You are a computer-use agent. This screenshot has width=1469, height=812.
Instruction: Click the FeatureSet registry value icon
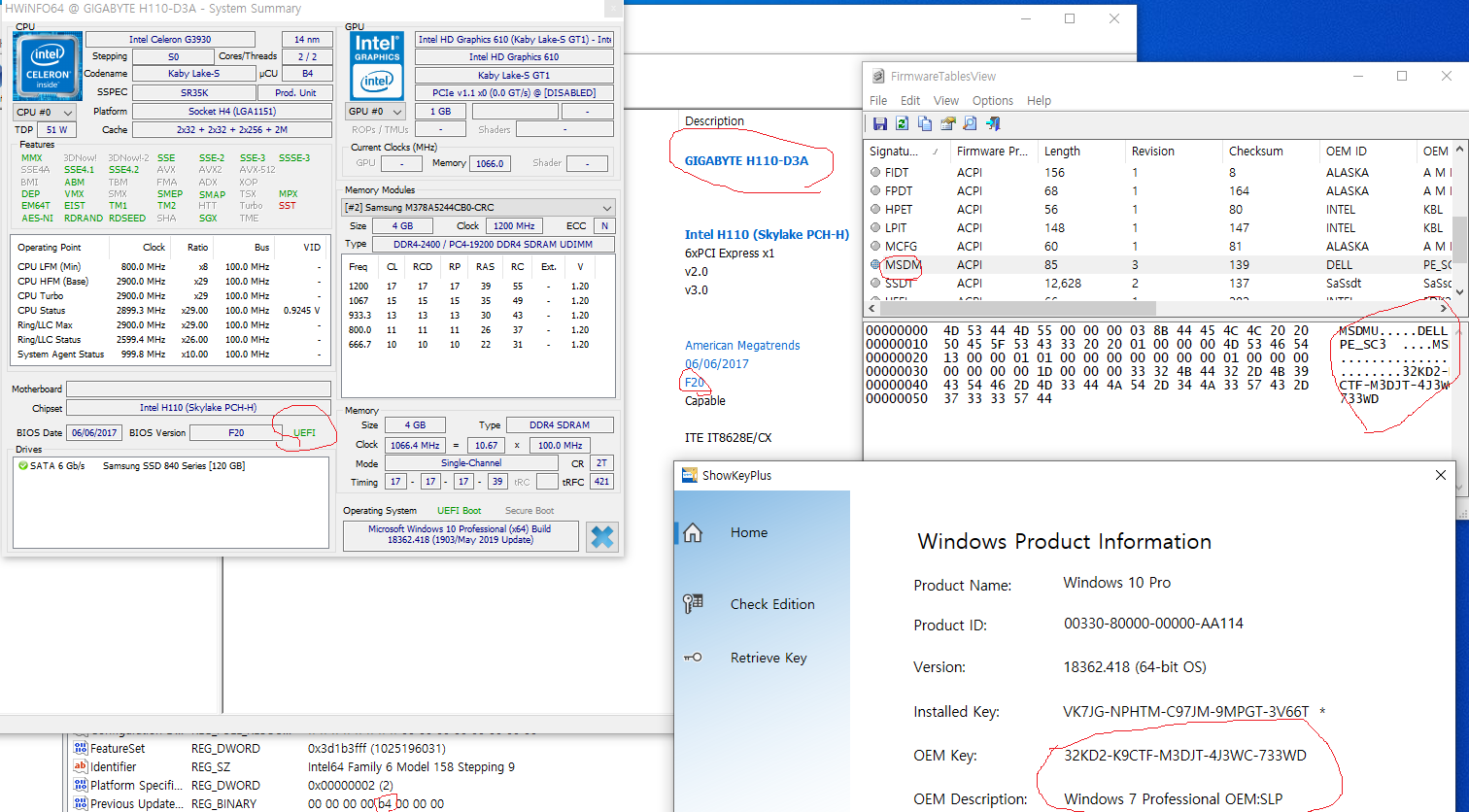(x=81, y=749)
